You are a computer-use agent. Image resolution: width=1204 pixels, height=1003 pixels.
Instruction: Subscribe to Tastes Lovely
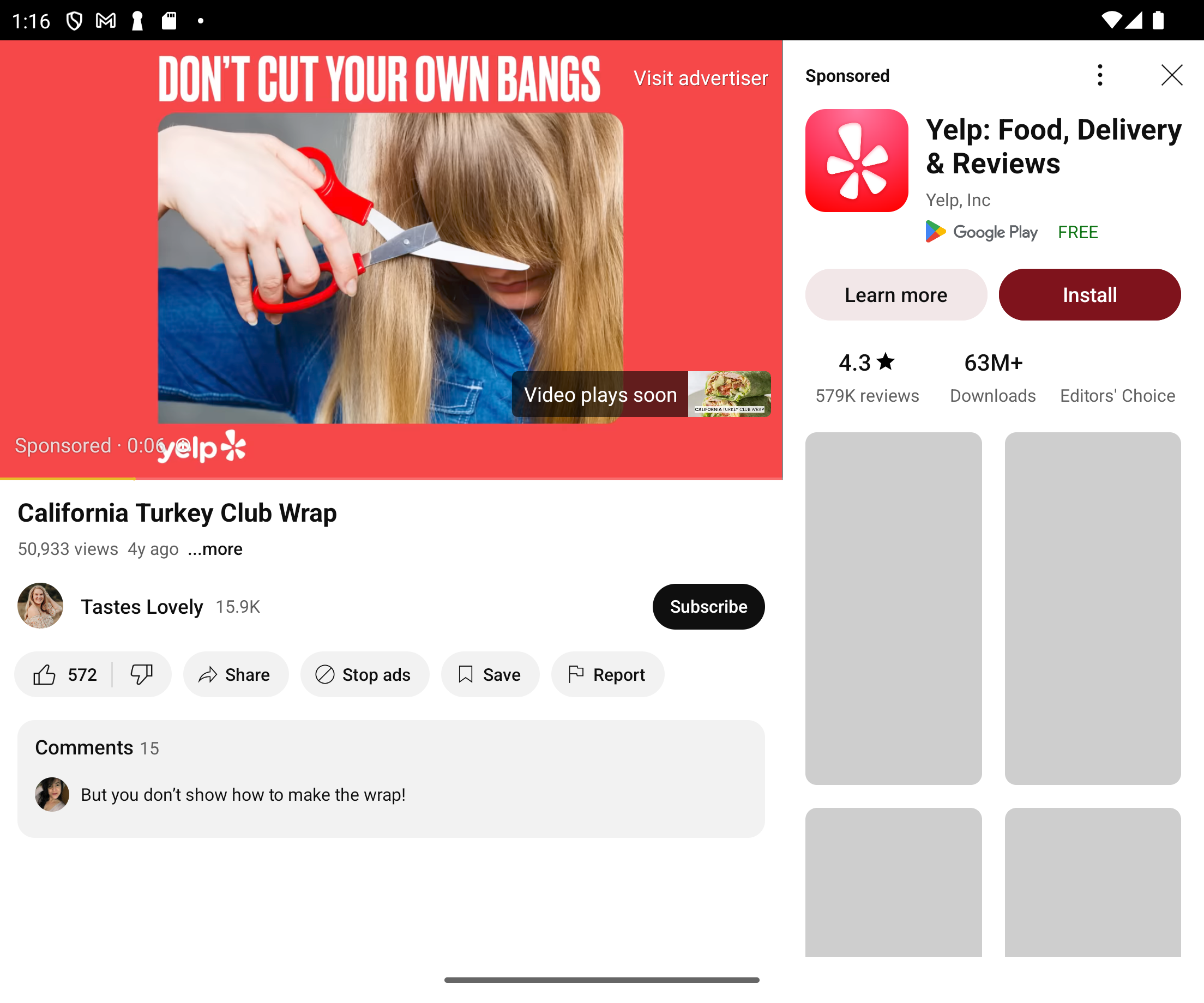click(708, 606)
